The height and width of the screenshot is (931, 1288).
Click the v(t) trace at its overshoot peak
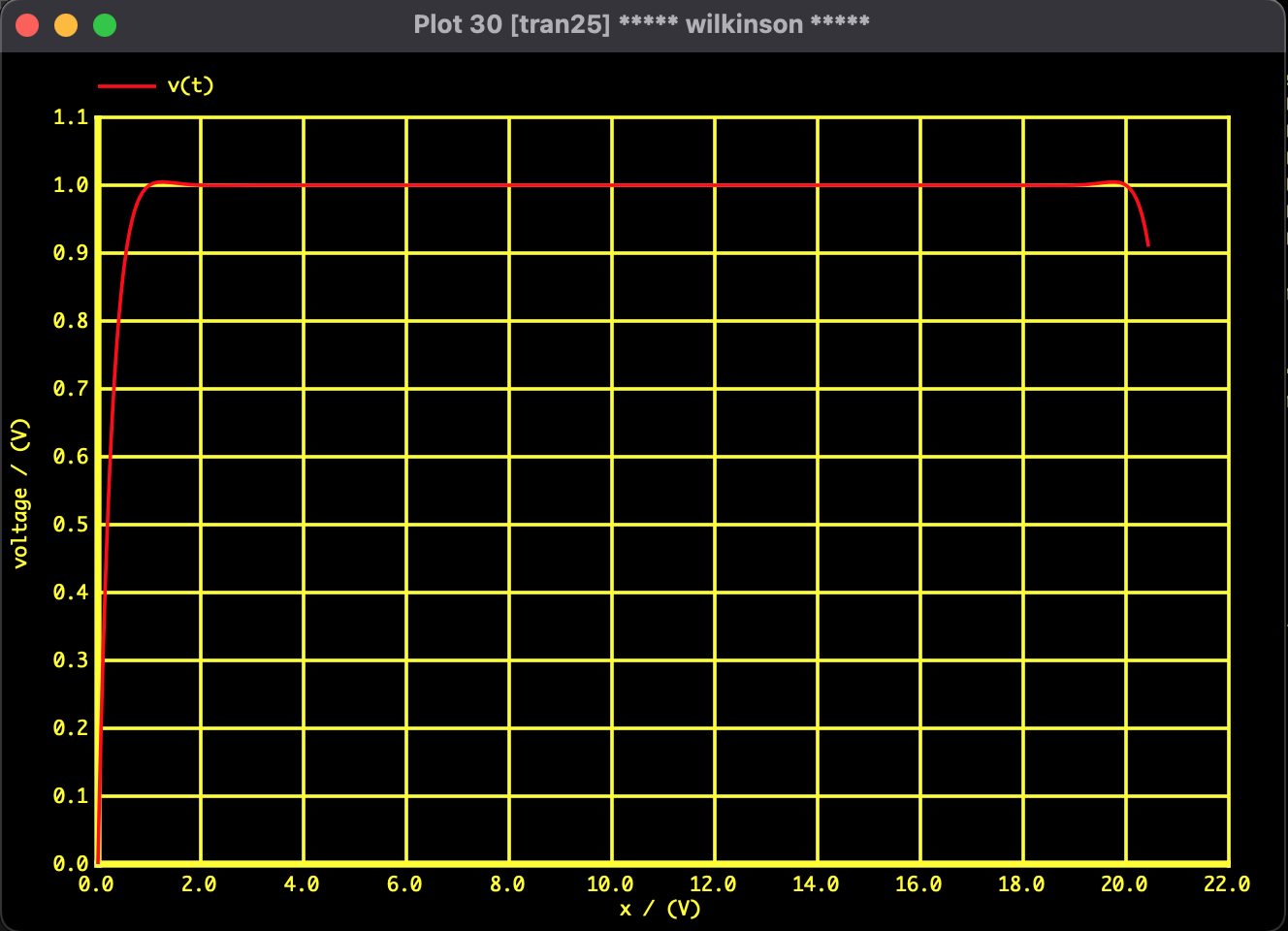(x=160, y=180)
